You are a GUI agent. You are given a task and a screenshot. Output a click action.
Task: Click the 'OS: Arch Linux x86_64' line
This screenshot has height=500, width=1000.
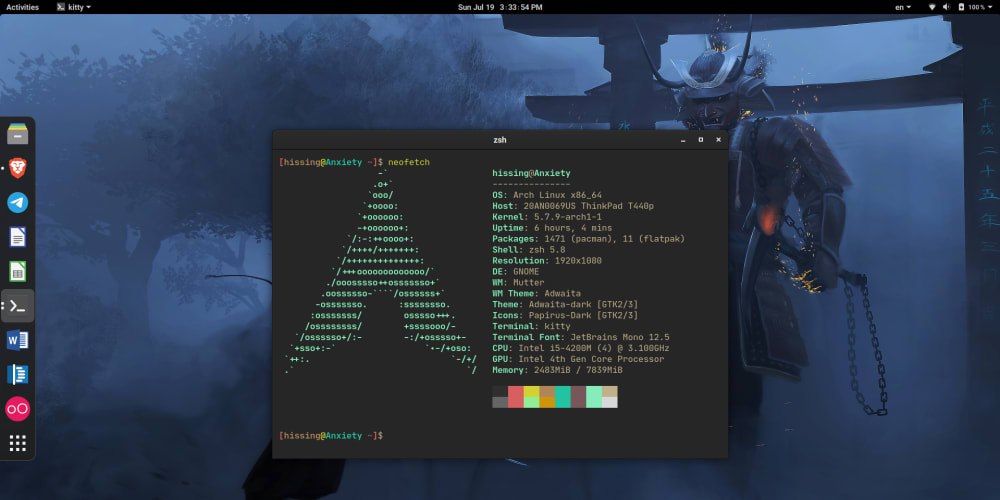pos(547,195)
